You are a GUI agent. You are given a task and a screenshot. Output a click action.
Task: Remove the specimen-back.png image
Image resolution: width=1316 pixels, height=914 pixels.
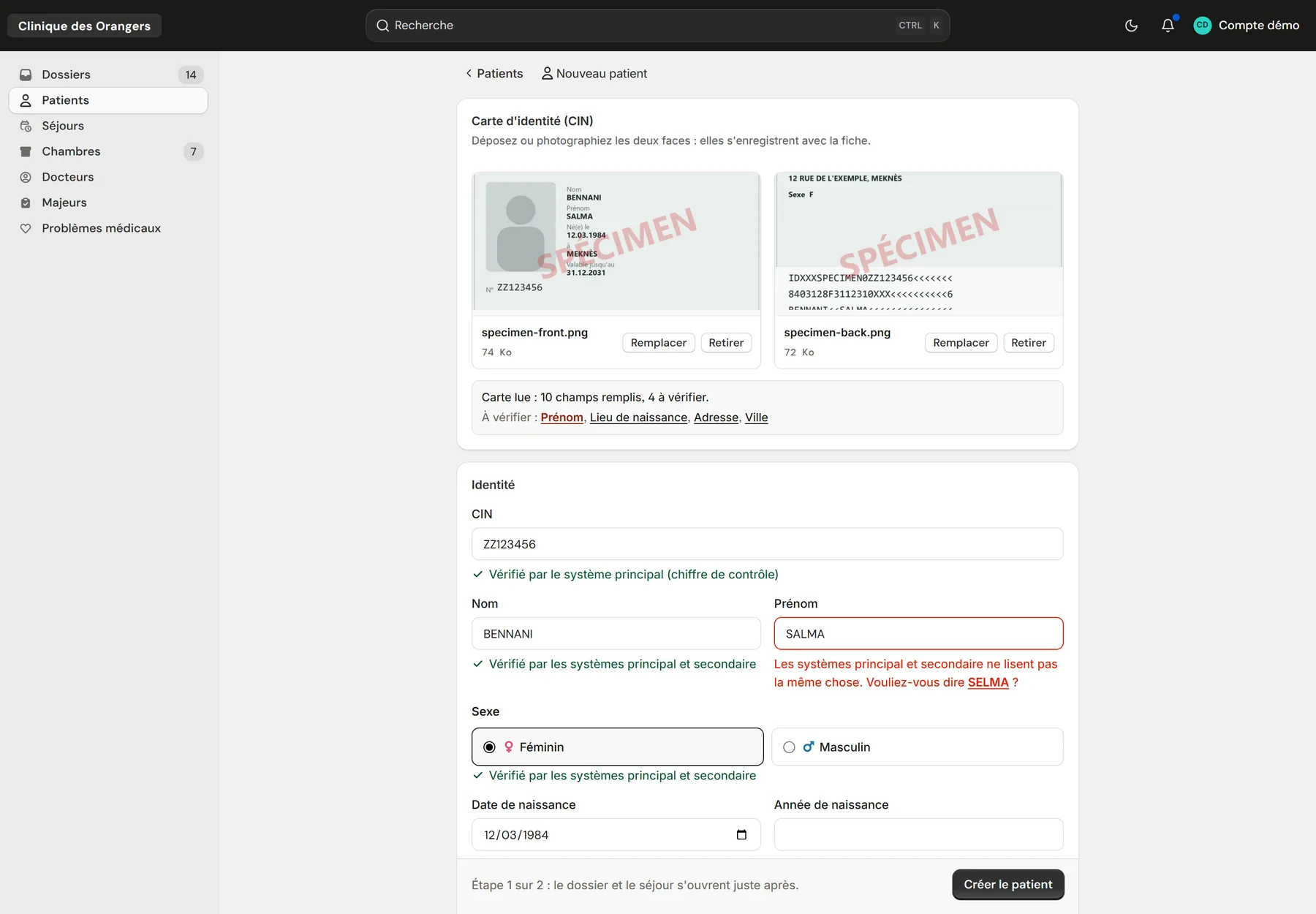pos(1028,342)
